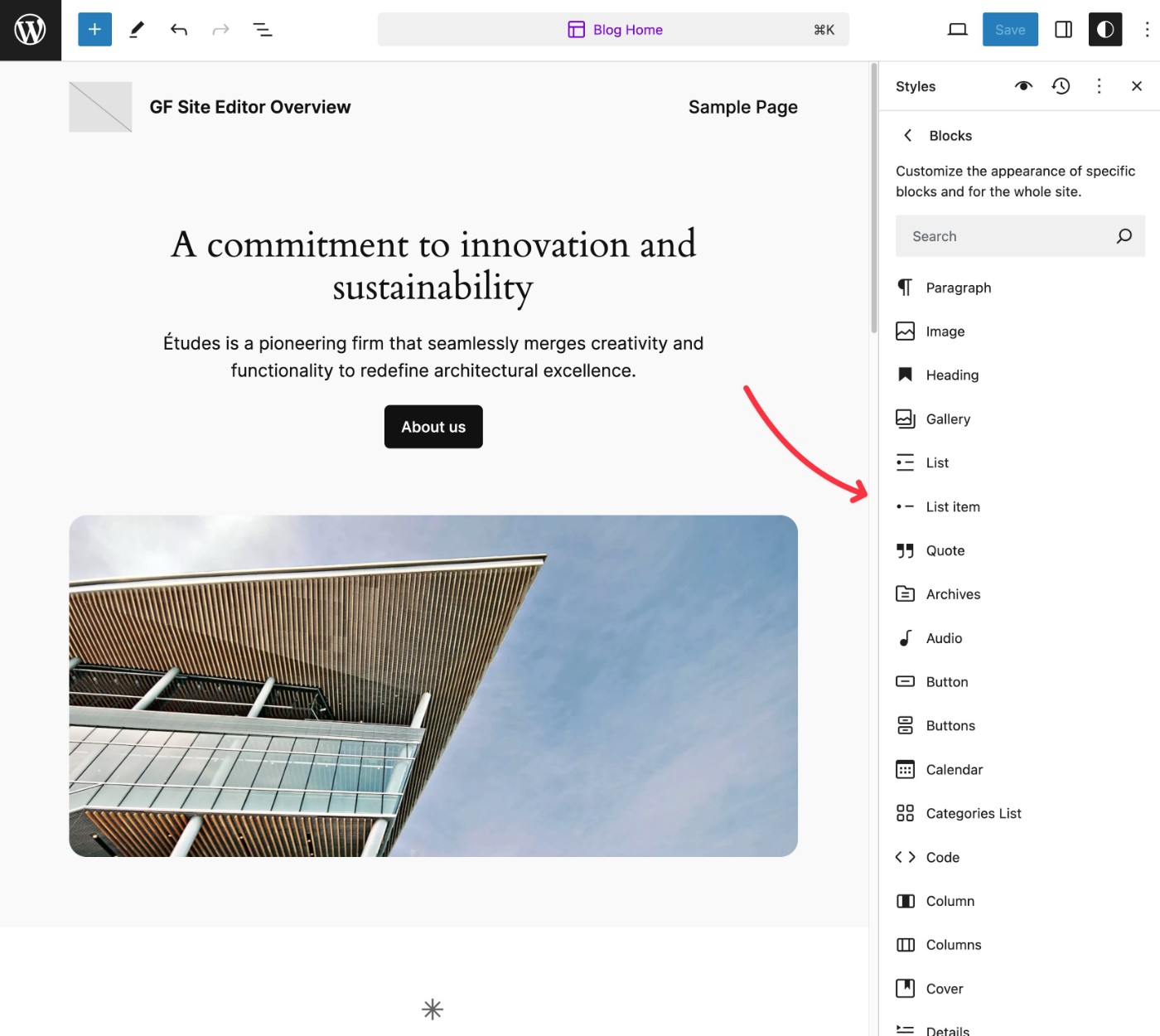The image size is (1160, 1036).
Task: Open List item block styles
Action: [x=1020, y=506]
